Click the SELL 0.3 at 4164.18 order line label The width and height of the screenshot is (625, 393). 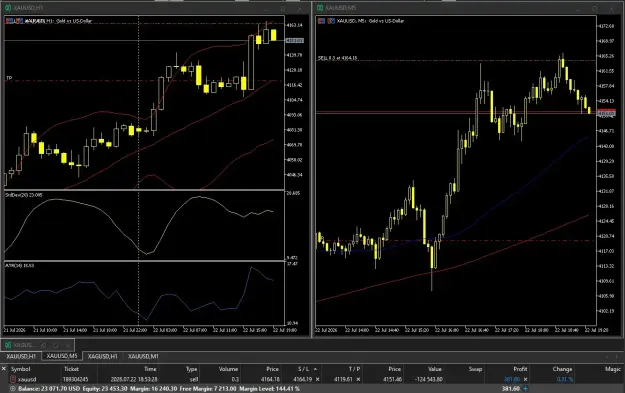(x=337, y=58)
